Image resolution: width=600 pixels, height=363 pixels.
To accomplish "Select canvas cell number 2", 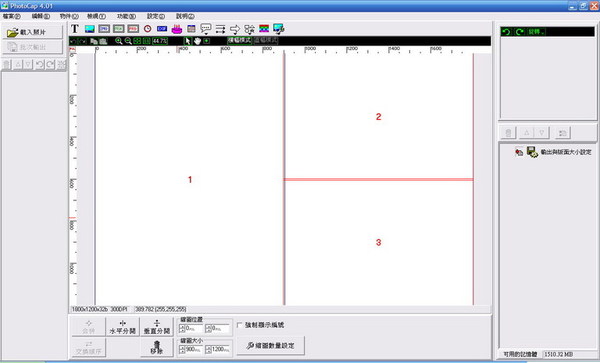I will point(378,116).
